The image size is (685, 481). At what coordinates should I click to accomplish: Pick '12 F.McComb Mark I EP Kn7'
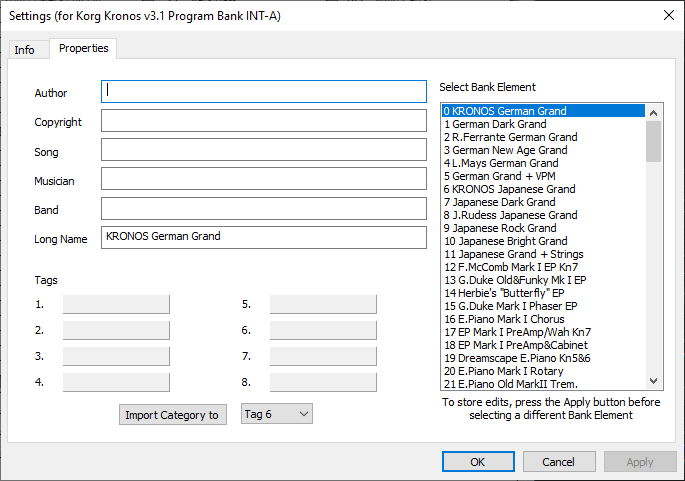pos(543,267)
